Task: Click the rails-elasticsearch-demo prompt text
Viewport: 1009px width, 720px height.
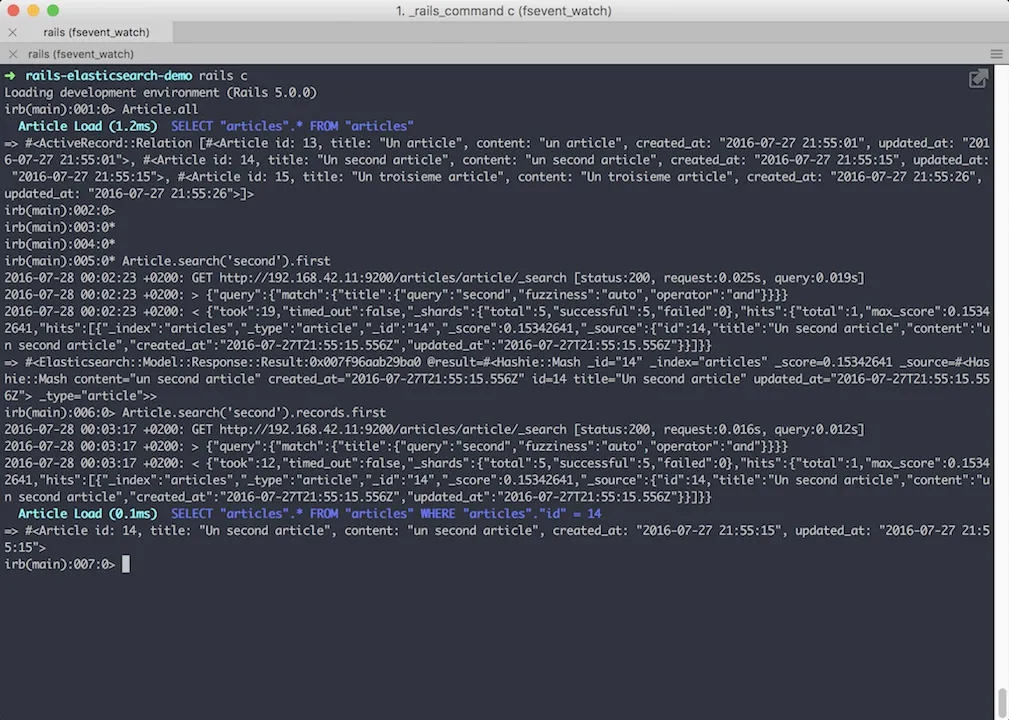Action: pyautogui.click(x=108, y=76)
